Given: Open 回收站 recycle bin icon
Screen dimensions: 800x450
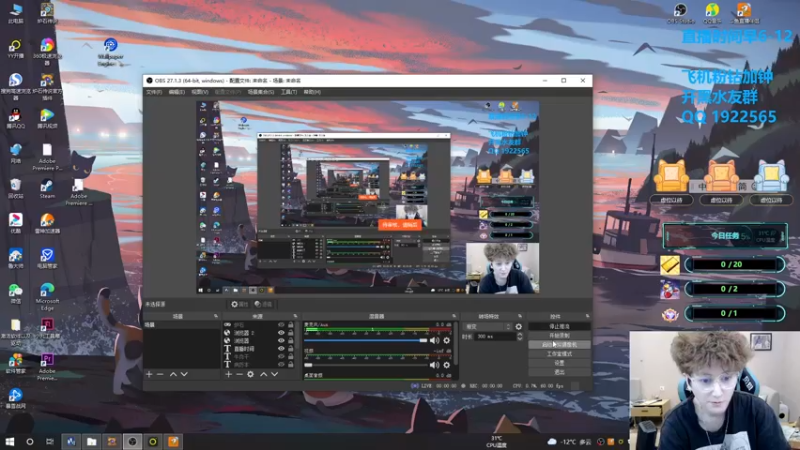Looking at the screenshot, I should click(15, 188).
